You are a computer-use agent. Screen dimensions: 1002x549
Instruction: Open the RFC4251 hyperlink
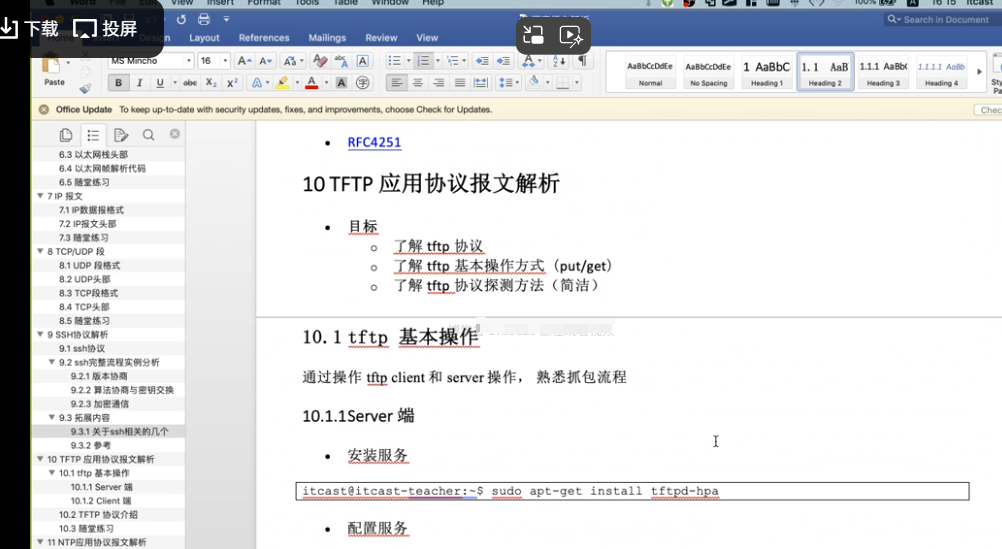[374, 142]
